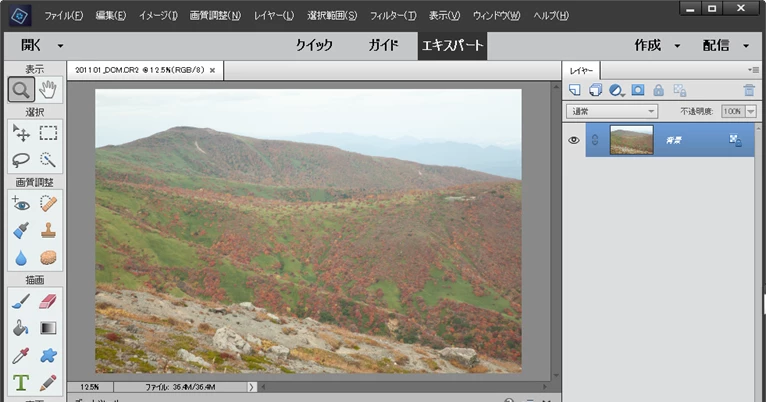The image size is (766, 402).
Task: Select the Sponge tool
Action: [48, 257]
